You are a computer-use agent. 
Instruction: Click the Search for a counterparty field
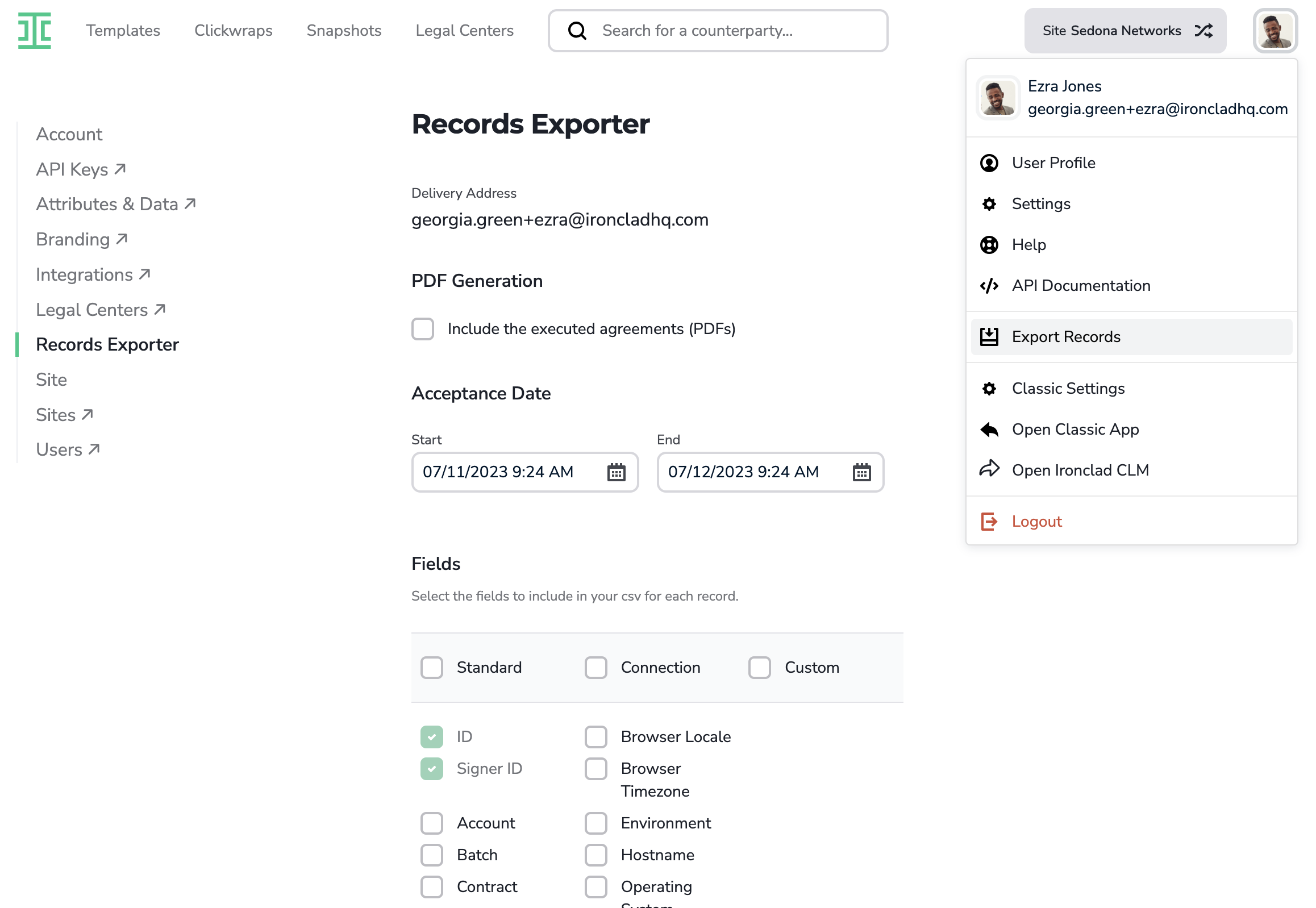pyautogui.click(x=718, y=31)
